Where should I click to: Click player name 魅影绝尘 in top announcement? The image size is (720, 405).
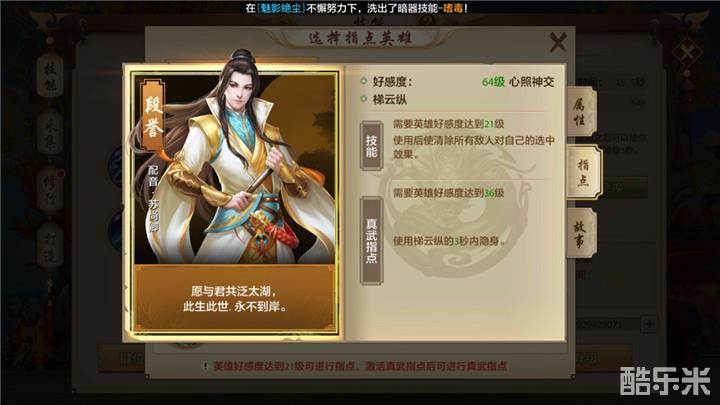(281, 8)
